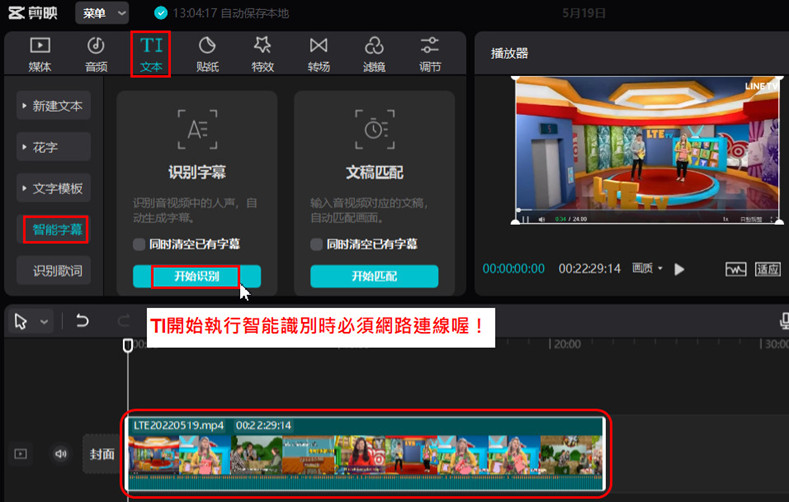Click the 开始识别 button
The image size is (789, 502).
coord(196,276)
